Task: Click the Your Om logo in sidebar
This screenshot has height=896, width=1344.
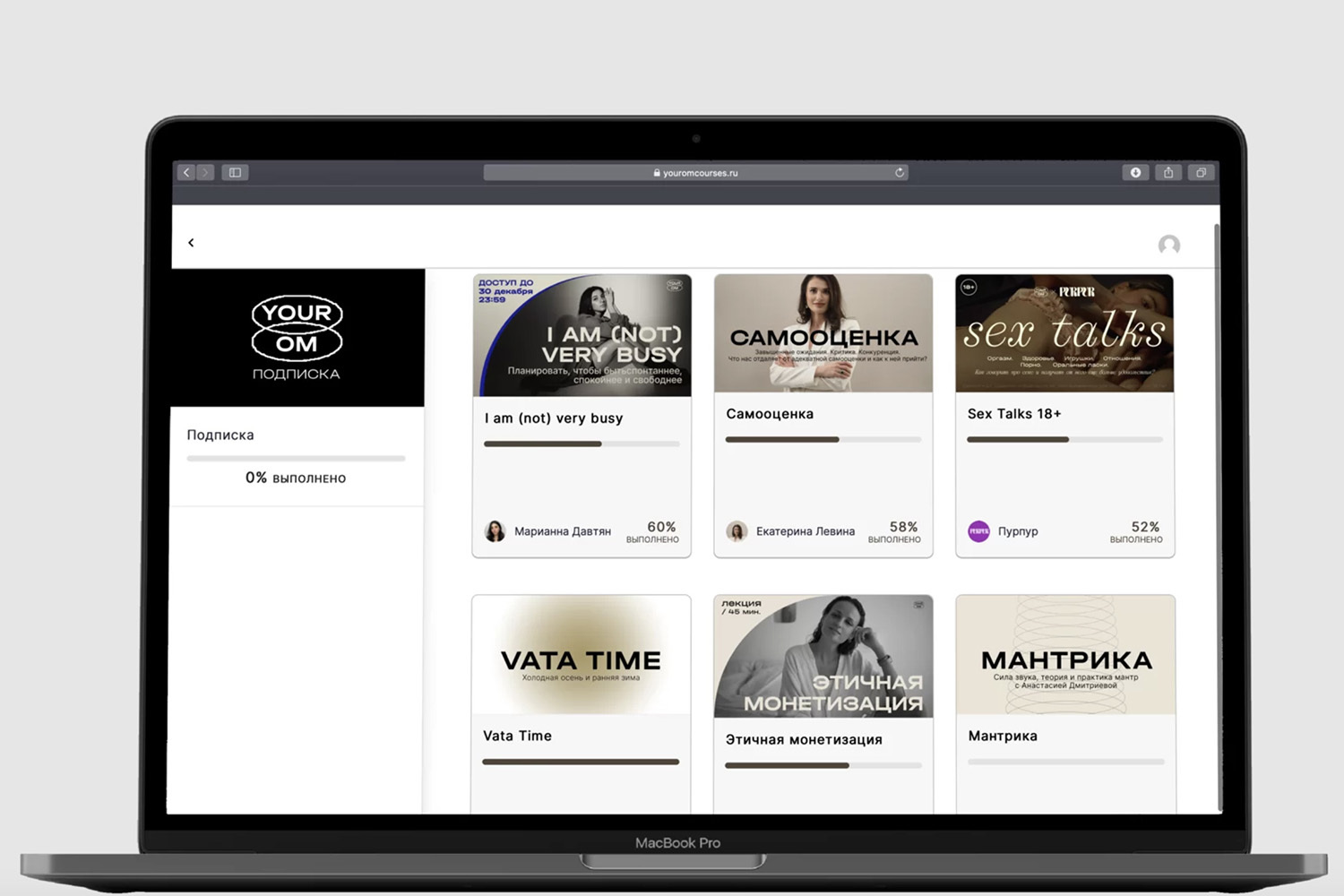Action: [297, 329]
